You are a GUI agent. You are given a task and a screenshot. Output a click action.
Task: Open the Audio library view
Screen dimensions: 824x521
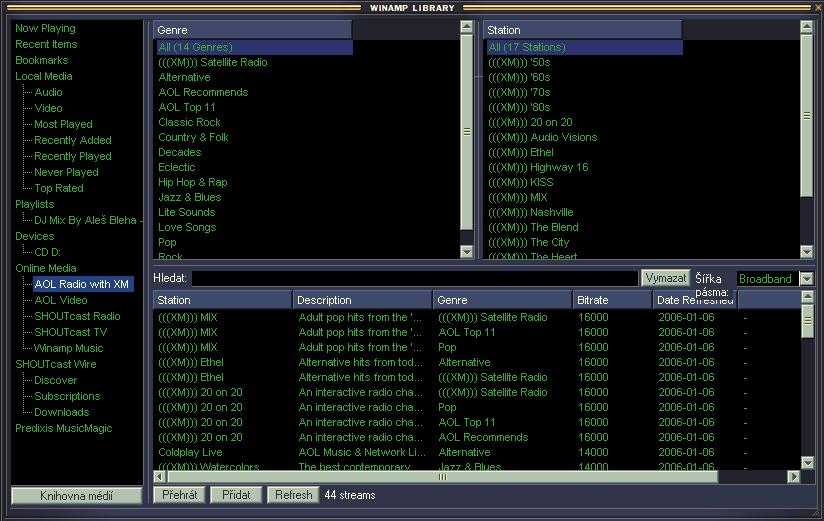(48, 92)
